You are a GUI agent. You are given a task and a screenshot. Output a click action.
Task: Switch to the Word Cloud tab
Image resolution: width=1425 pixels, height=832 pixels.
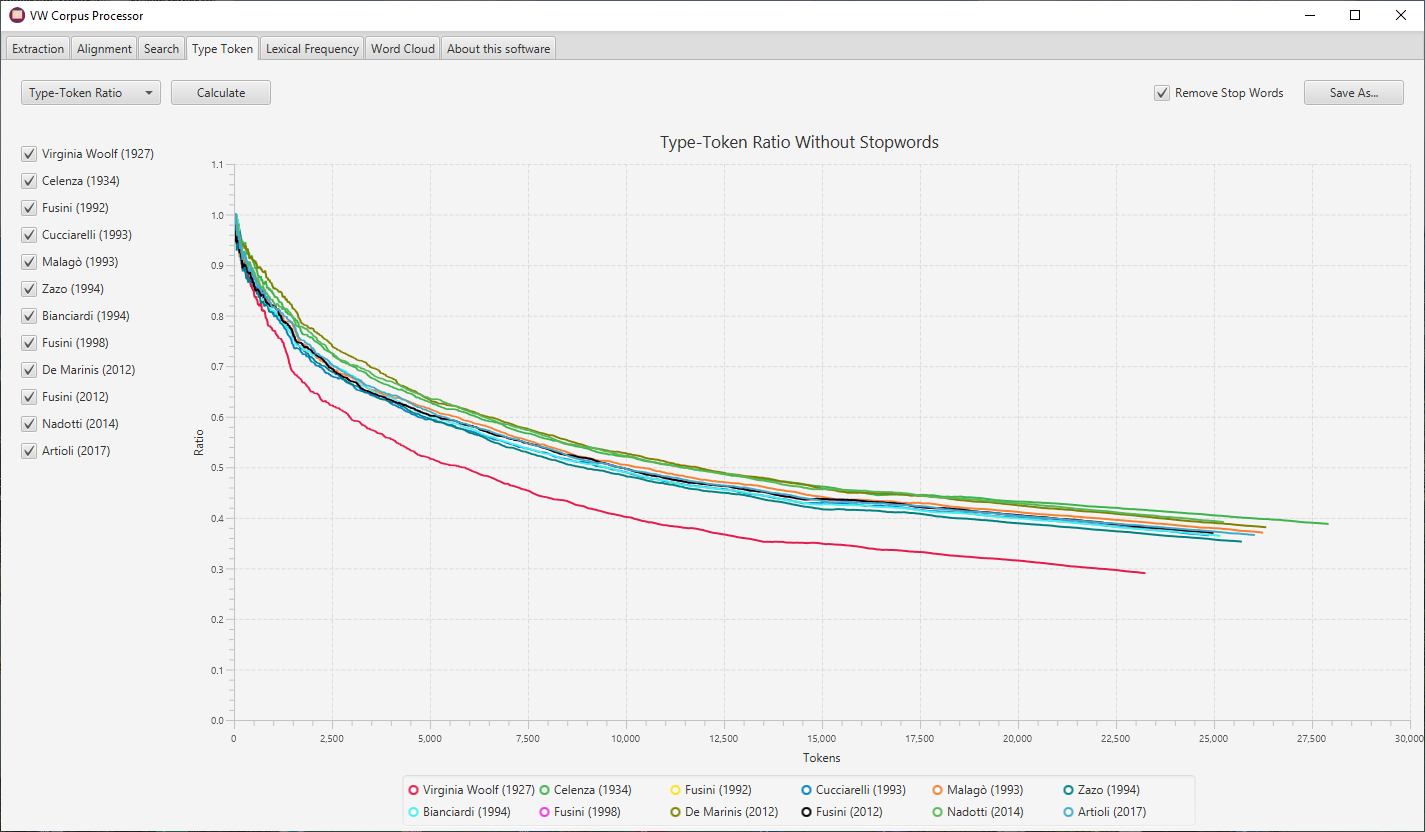click(x=403, y=49)
